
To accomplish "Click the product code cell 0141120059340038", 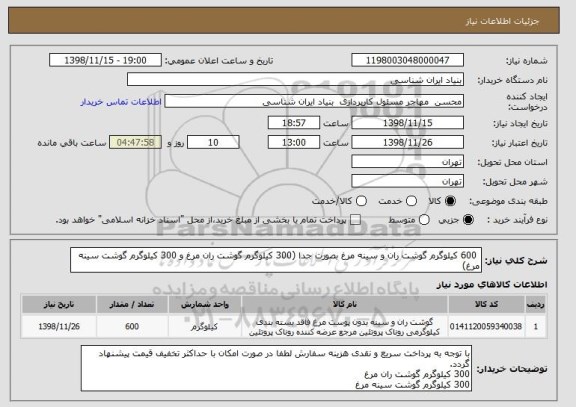I will (x=486, y=326).
